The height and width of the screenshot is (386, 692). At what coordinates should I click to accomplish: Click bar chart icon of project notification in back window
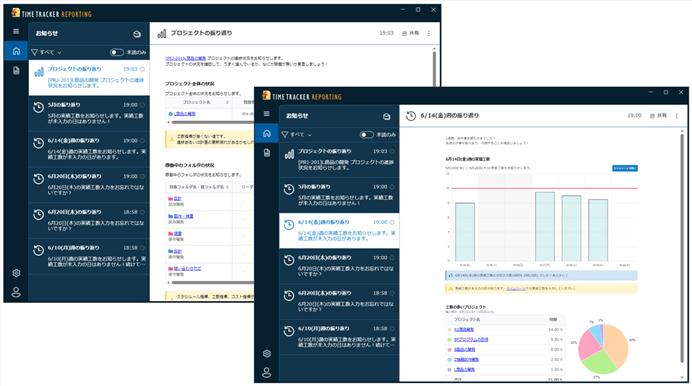[x=39, y=72]
